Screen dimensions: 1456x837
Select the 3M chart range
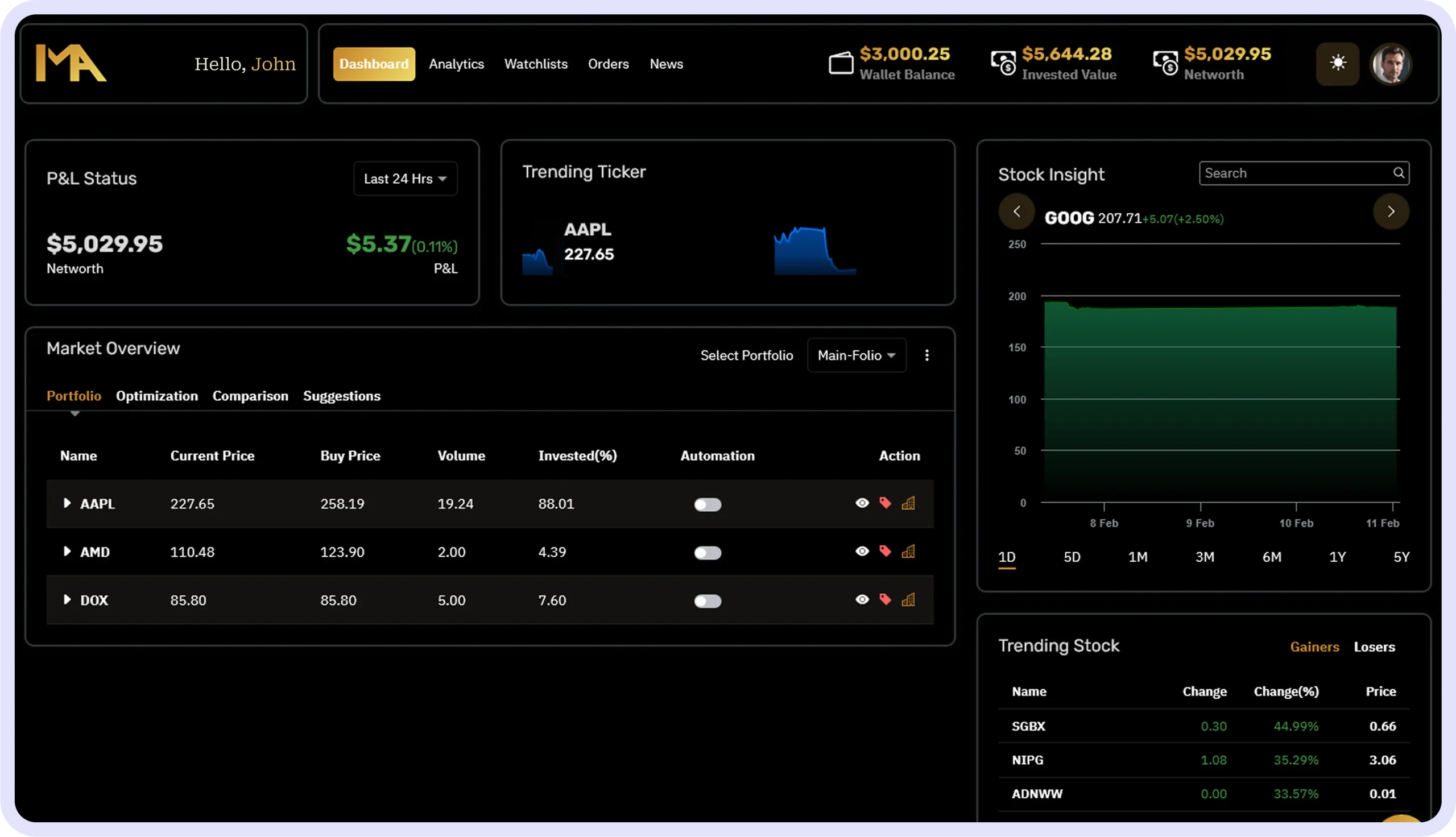point(1204,557)
